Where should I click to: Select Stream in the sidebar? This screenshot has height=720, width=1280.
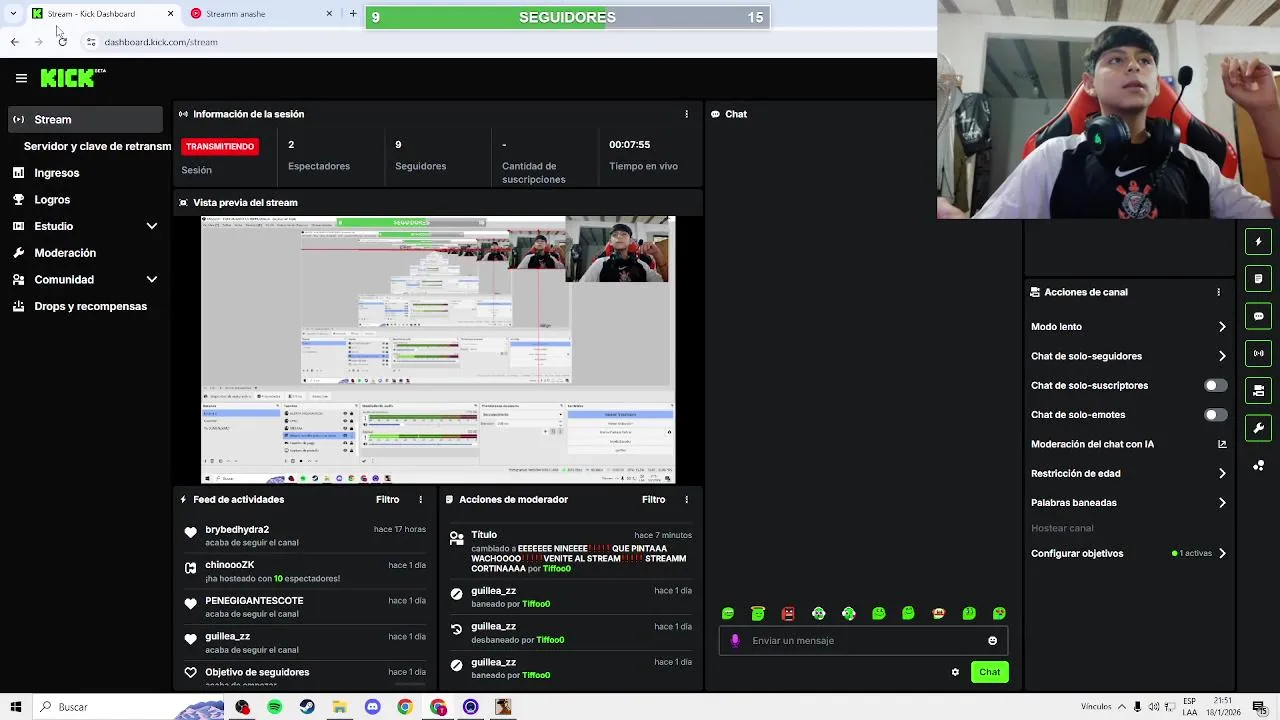[84, 119]
